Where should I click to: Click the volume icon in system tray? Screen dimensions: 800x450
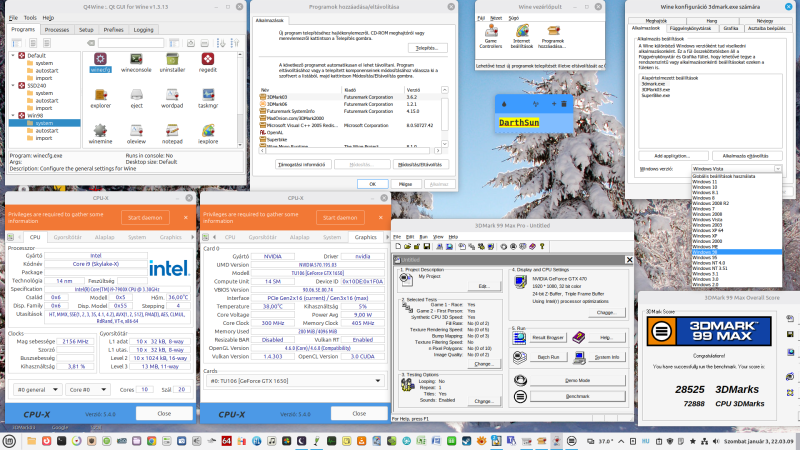pos(716,441)
